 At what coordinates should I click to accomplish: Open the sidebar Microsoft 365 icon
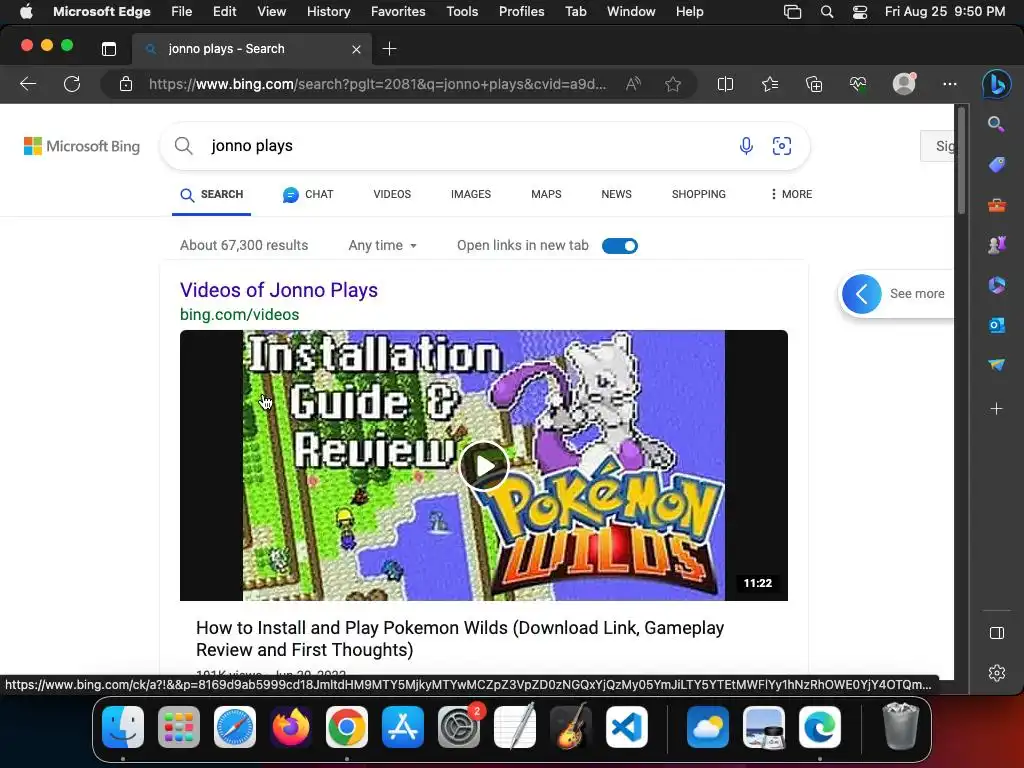[997, 285]
